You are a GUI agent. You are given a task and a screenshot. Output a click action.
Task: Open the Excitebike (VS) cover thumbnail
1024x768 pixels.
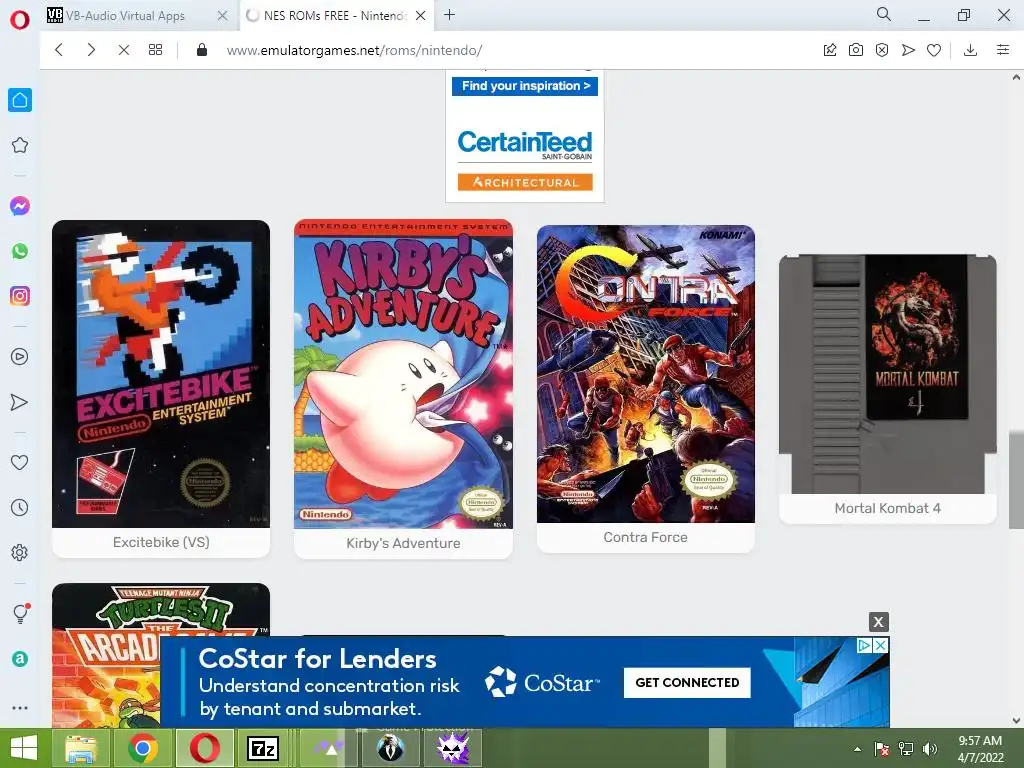pos(161,374)
